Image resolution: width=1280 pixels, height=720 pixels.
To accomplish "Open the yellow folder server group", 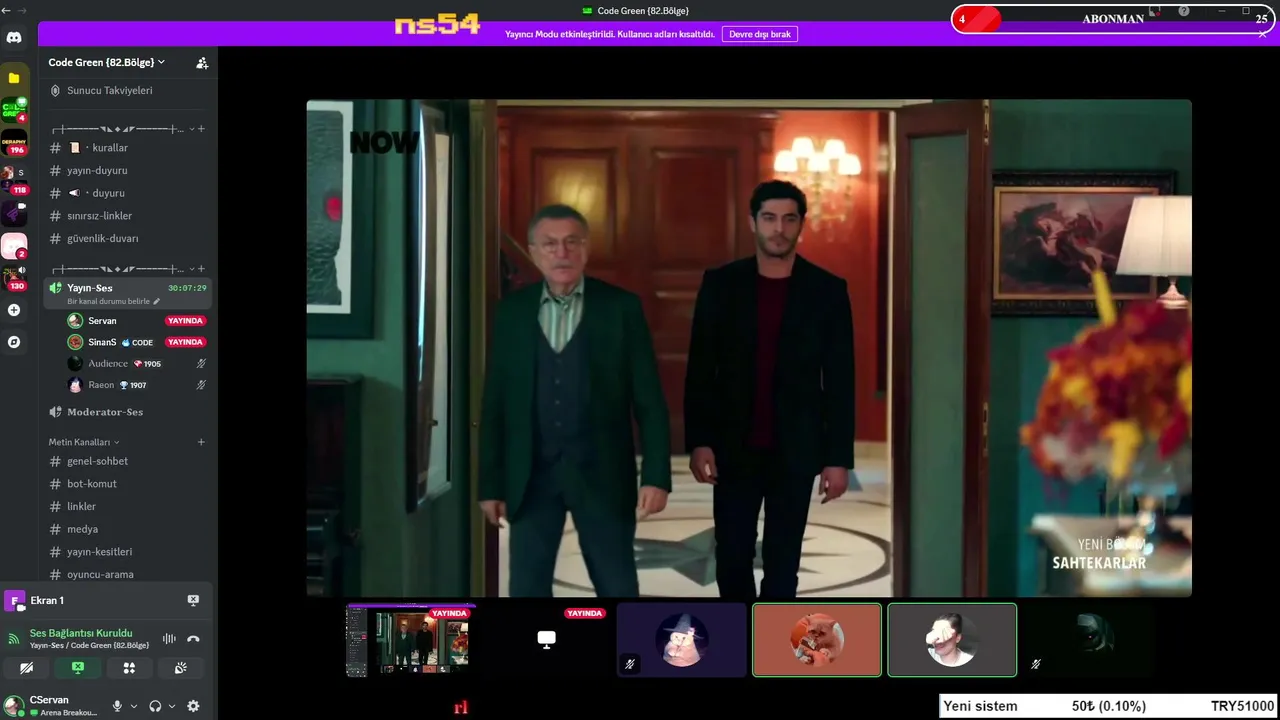I will coord(14,77).
